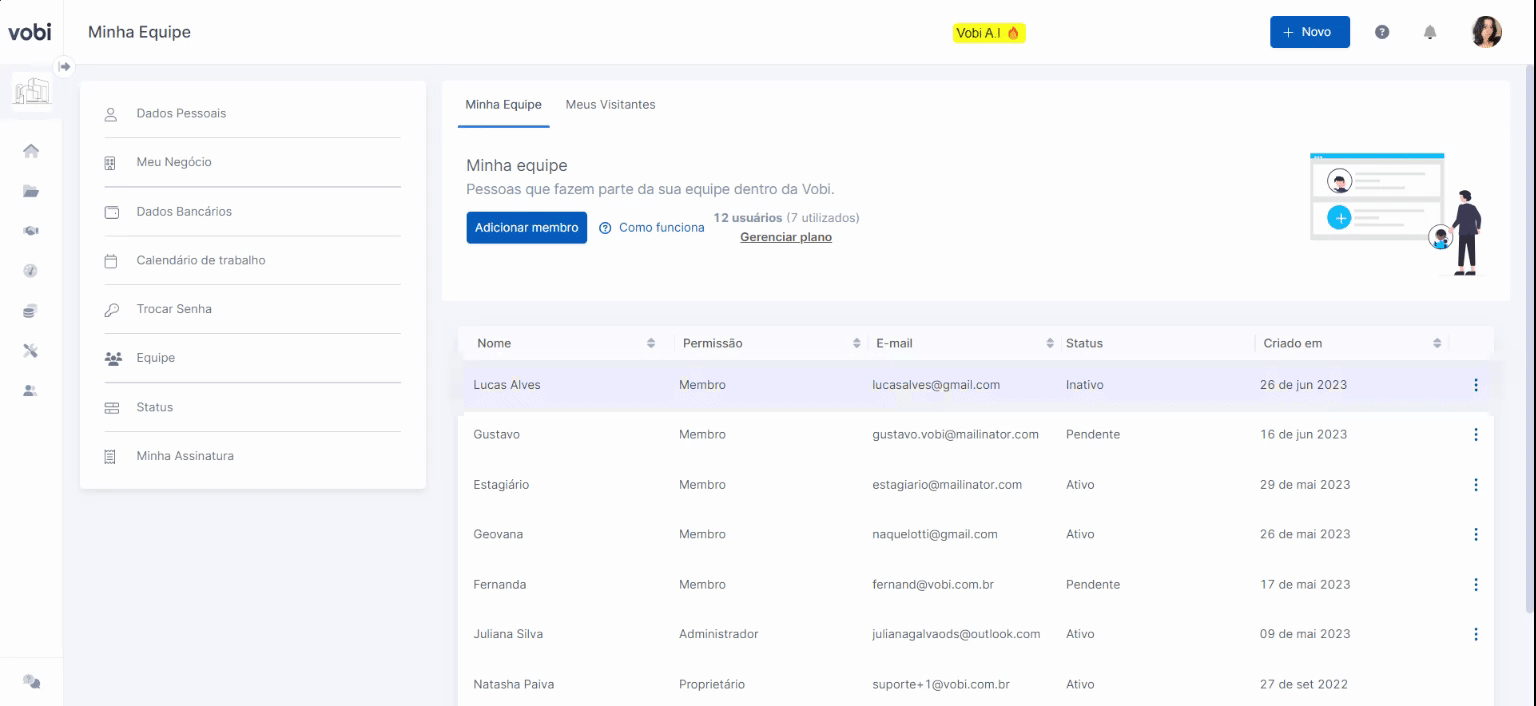Open the Gerenciar plano link
This screenshot has height=706, width=1536.
(785, 238)
